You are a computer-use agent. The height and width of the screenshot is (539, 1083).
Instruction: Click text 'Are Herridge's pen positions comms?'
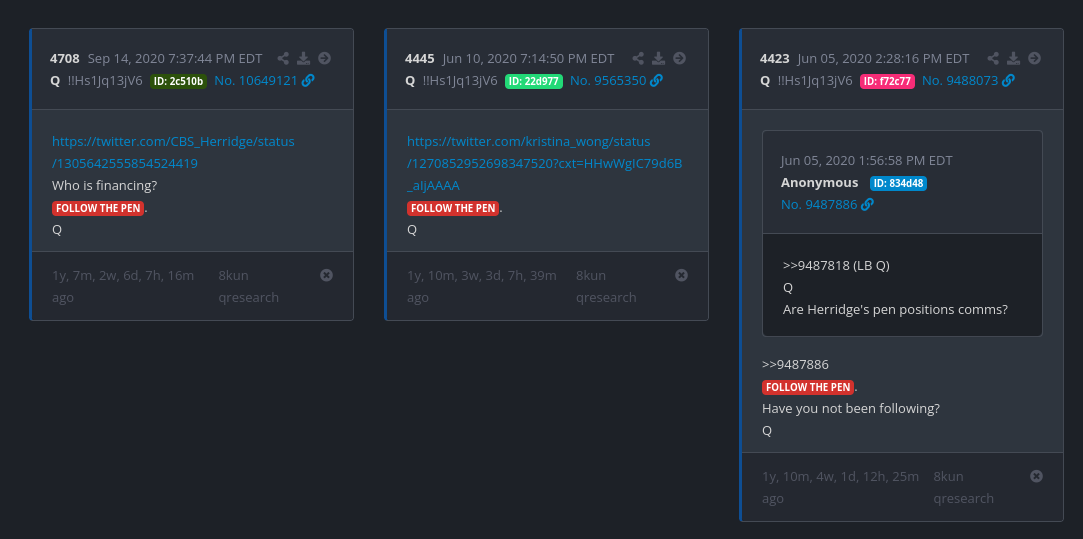tap(895, 310)
